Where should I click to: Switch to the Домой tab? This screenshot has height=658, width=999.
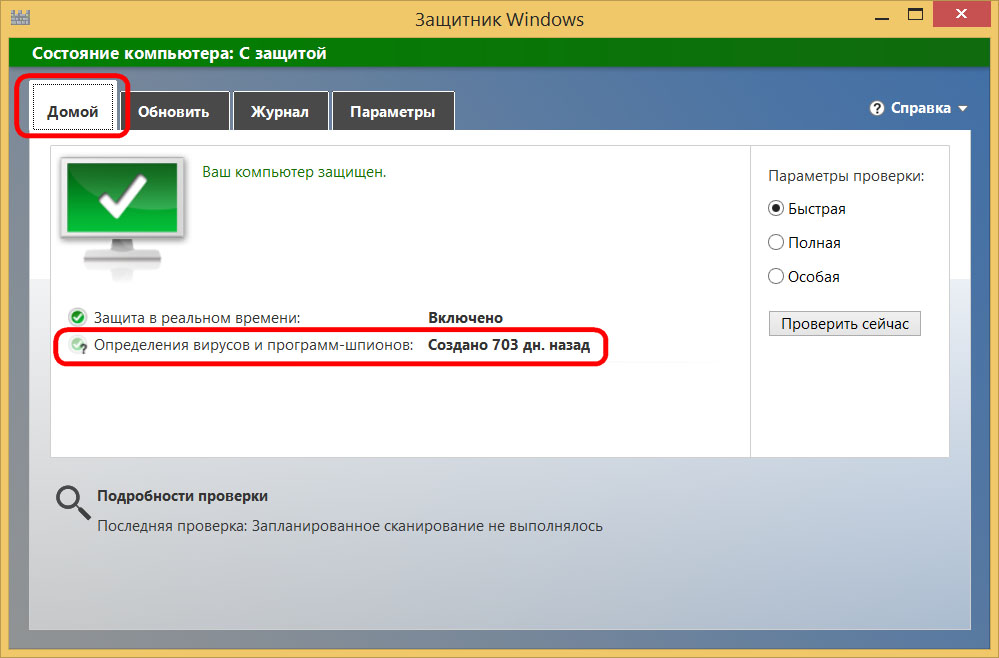coord(73,107)
